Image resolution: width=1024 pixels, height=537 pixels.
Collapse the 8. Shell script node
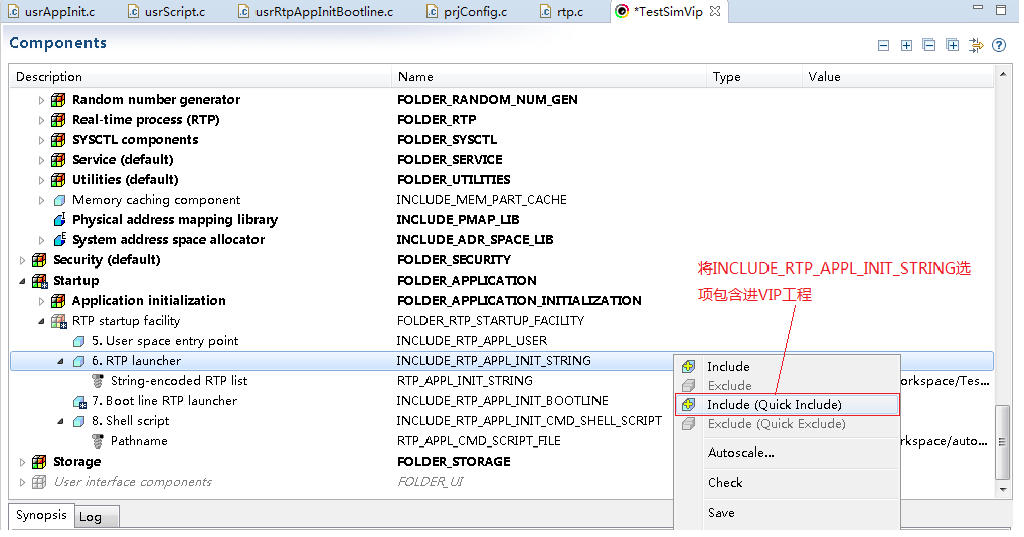click(60, 421)
